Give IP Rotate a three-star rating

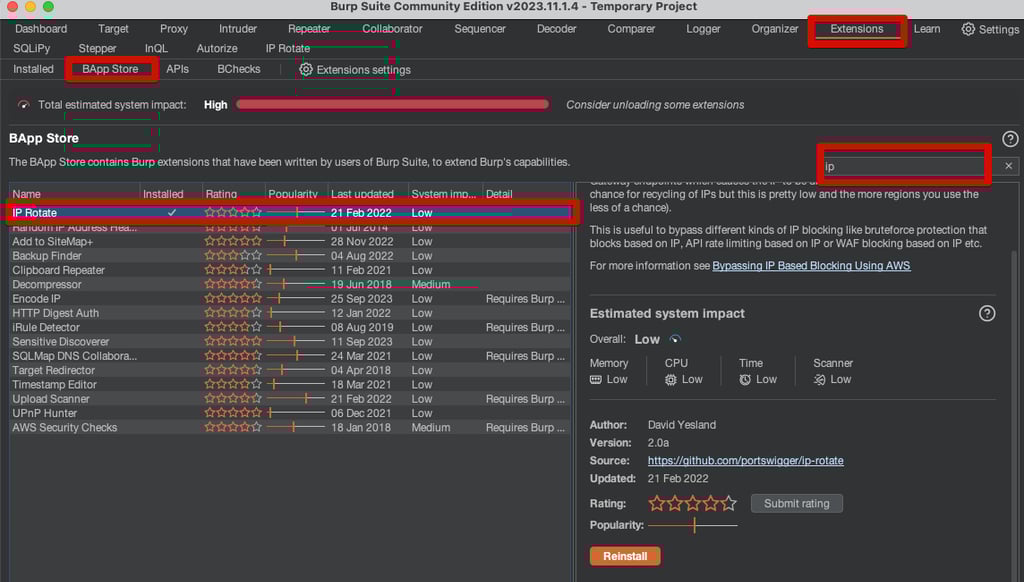693,504
